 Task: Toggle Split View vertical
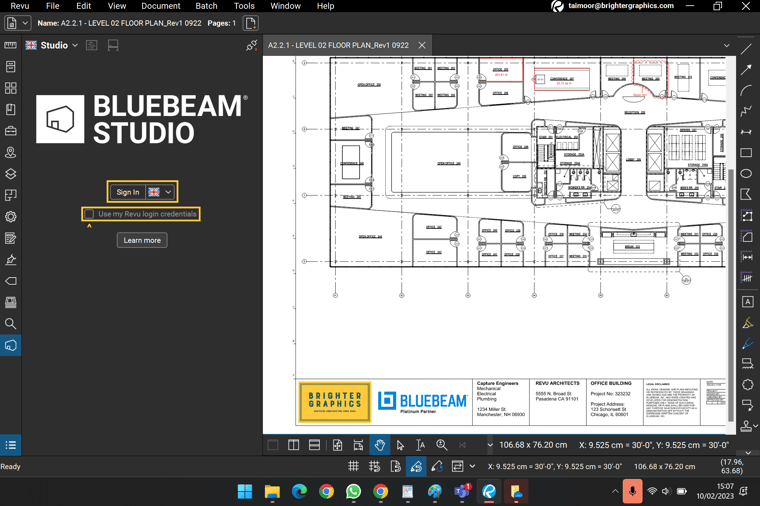pos(293,445)
